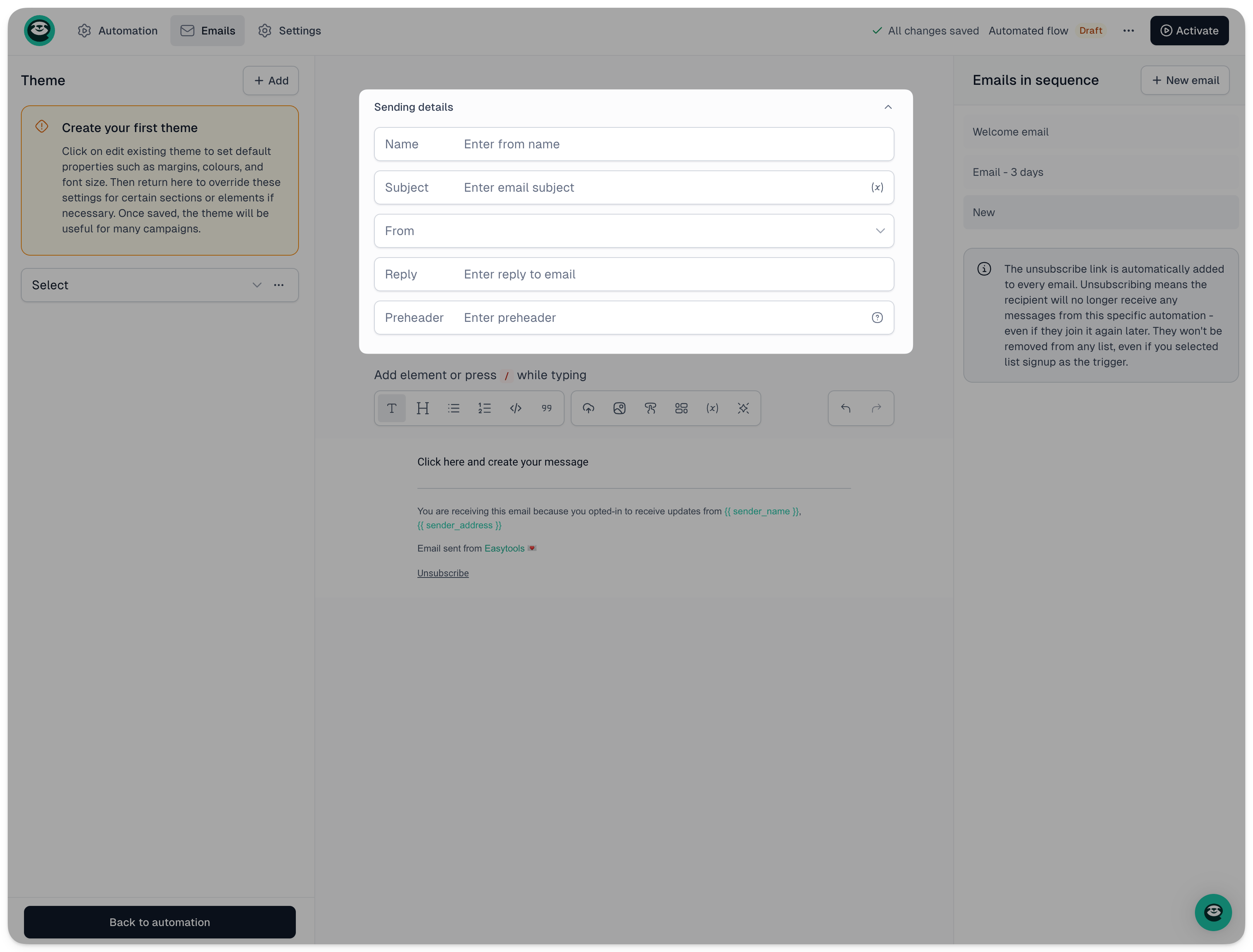The image size is (1253, 952).
Task: Click the Easytools sloth logo
Action: pos(39,31)
